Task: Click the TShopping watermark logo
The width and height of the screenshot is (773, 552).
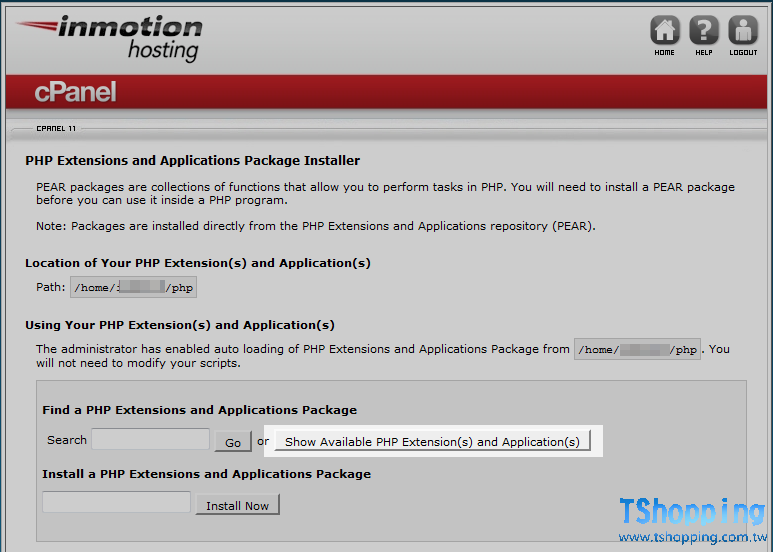Action: 691,512
